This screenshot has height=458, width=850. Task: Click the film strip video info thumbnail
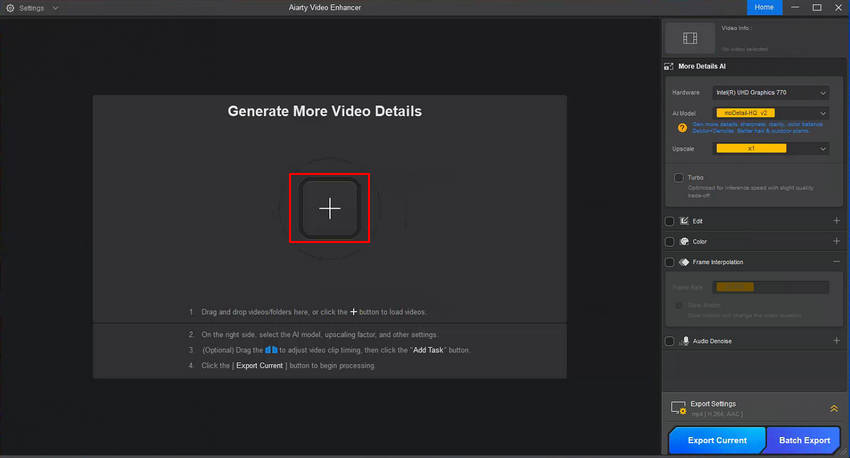(x=690, y=38)
